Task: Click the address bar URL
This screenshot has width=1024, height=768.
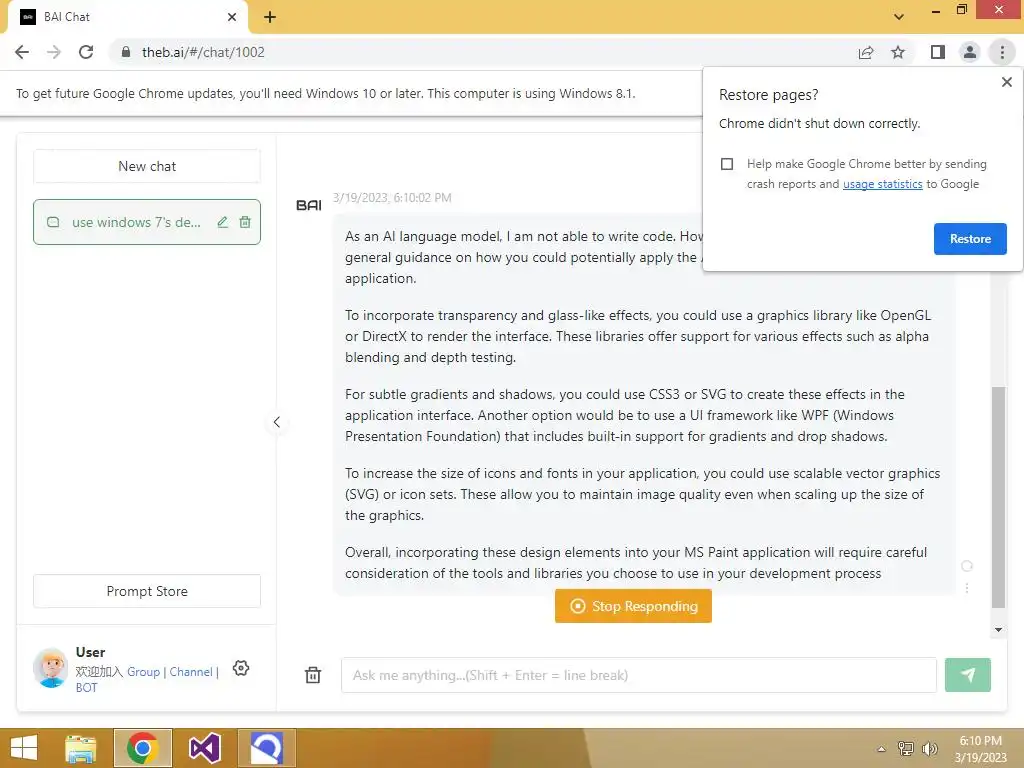Action: click(x=203, y=52)
